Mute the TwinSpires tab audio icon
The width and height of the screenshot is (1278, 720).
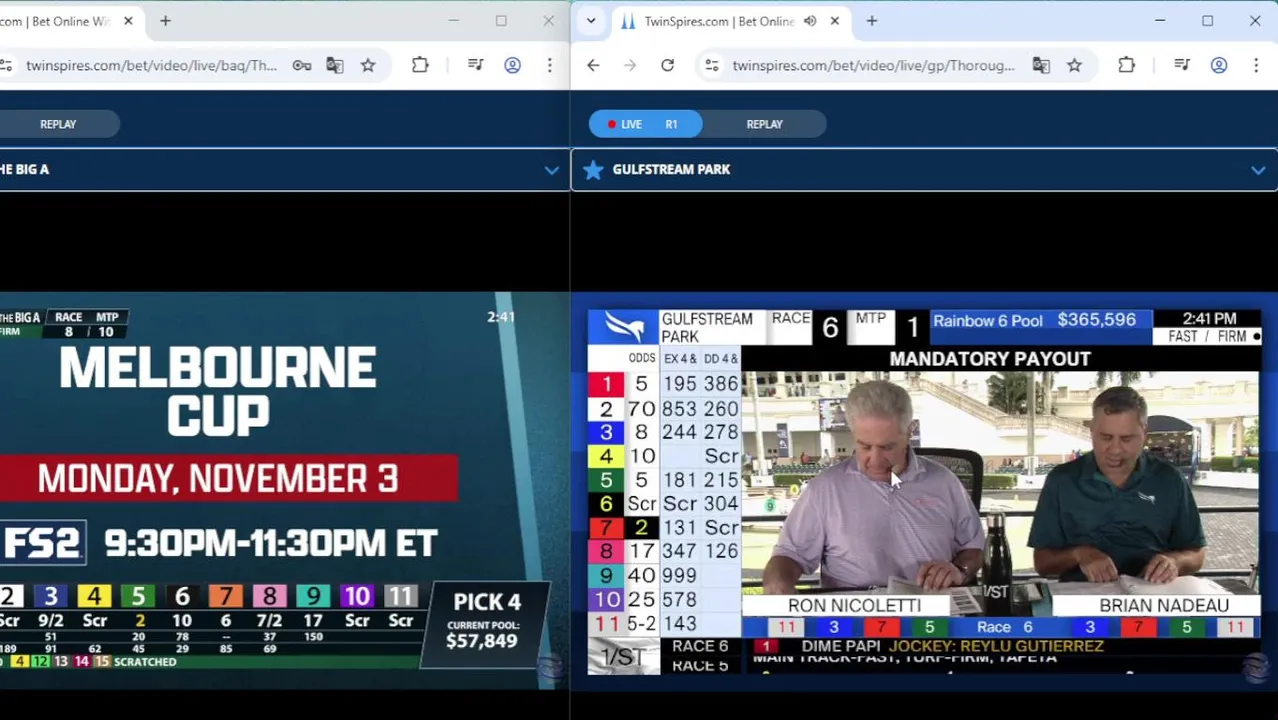coord(810,21)
